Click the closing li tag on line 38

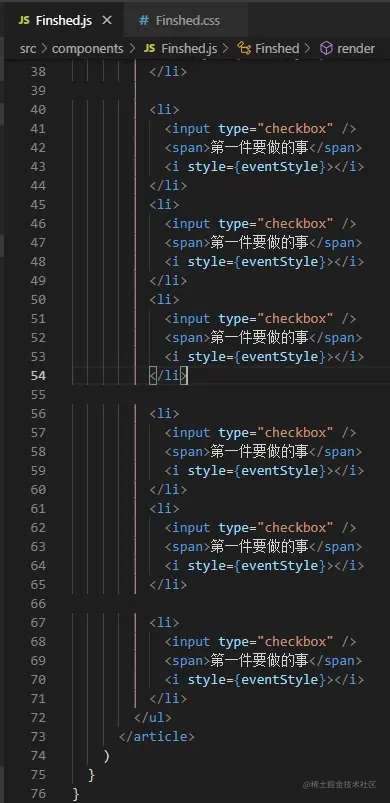(168, 72)
